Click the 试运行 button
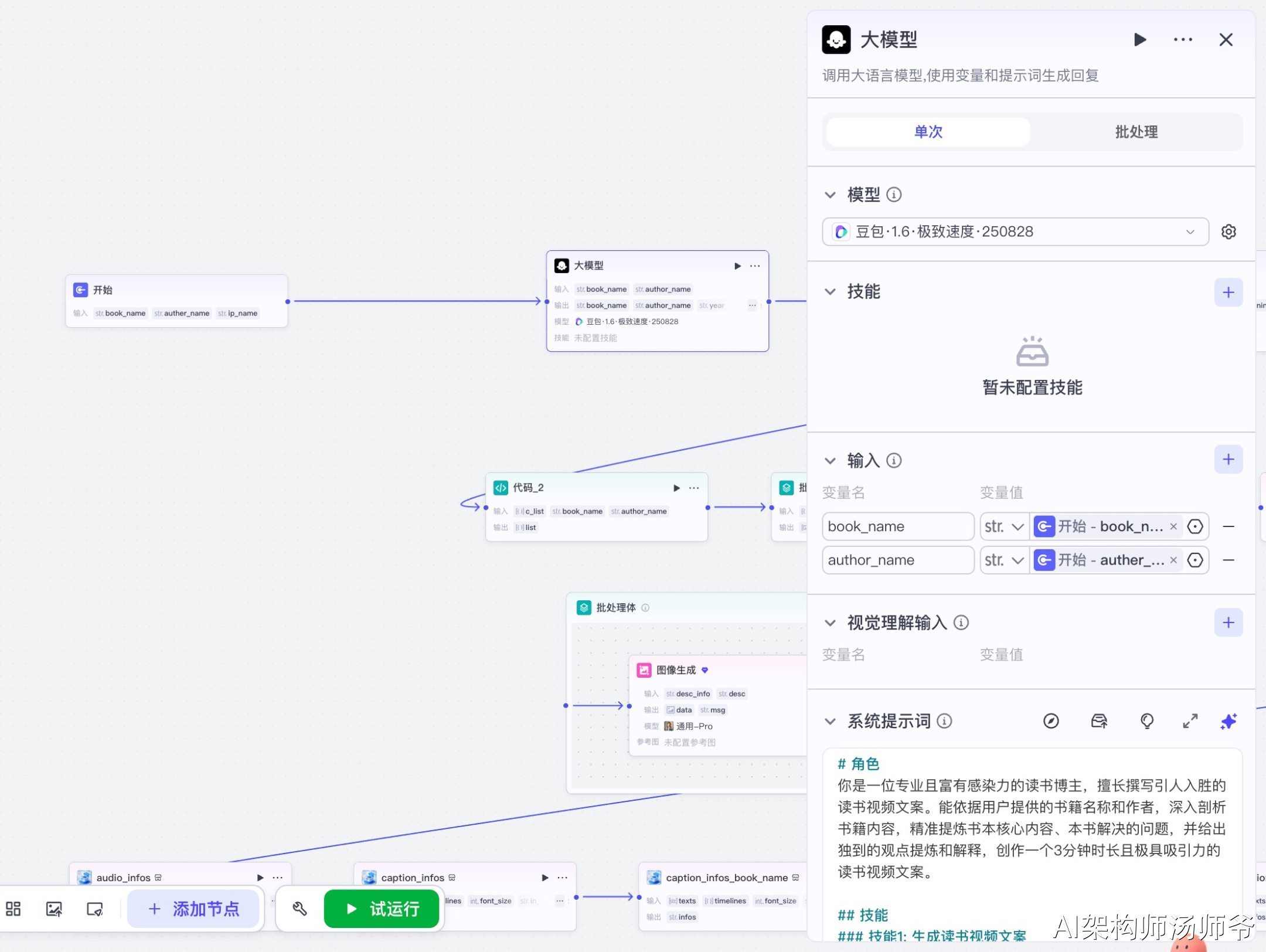1266x952 pixels. click(382, 909)
